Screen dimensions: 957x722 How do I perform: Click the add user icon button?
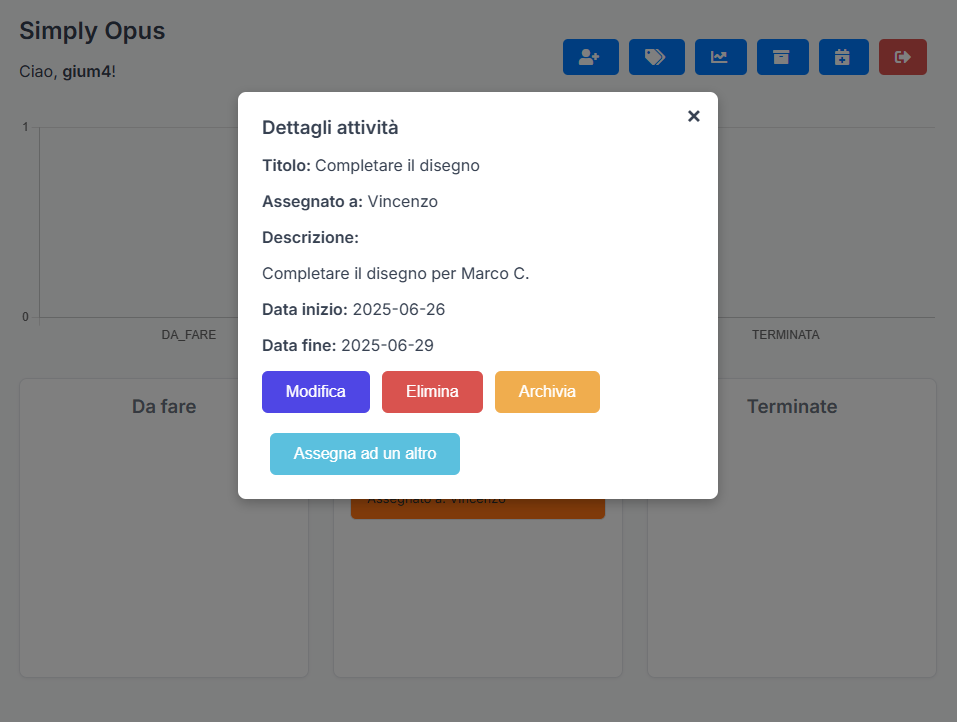coord(590,57)
